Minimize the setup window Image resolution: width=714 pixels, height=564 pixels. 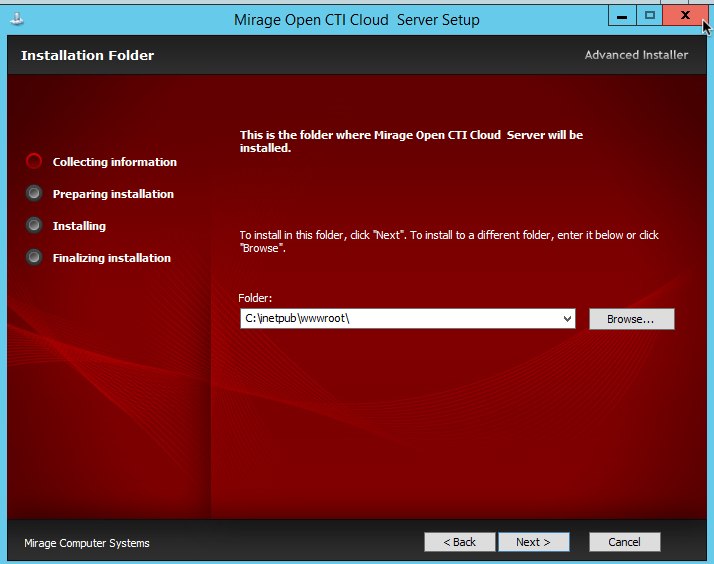pos(622,15)
